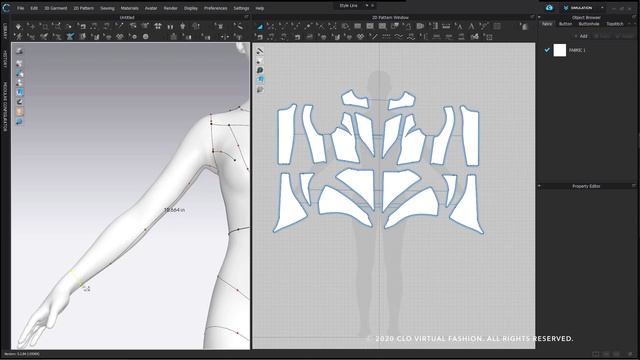The image size is (640, 360).
Task: Collapse the Property Editor panel arrow
Action: click(x=539, y=186)
